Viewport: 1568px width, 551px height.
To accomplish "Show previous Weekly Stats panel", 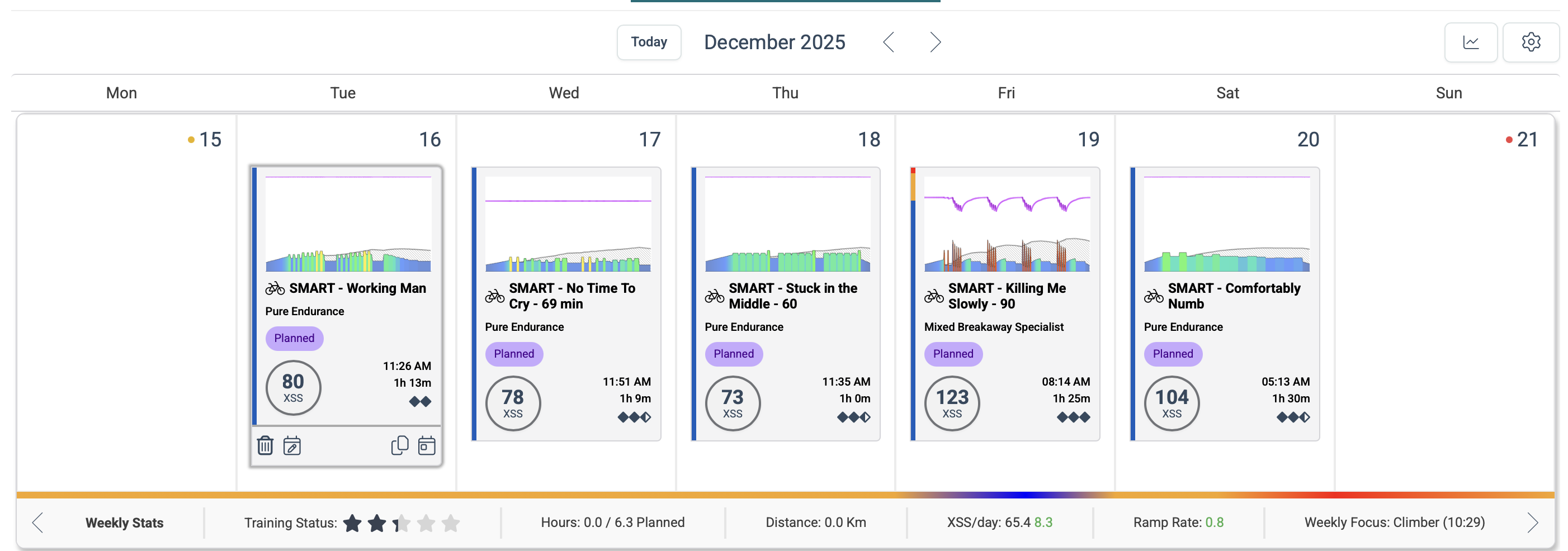I will tap(37, 522).
